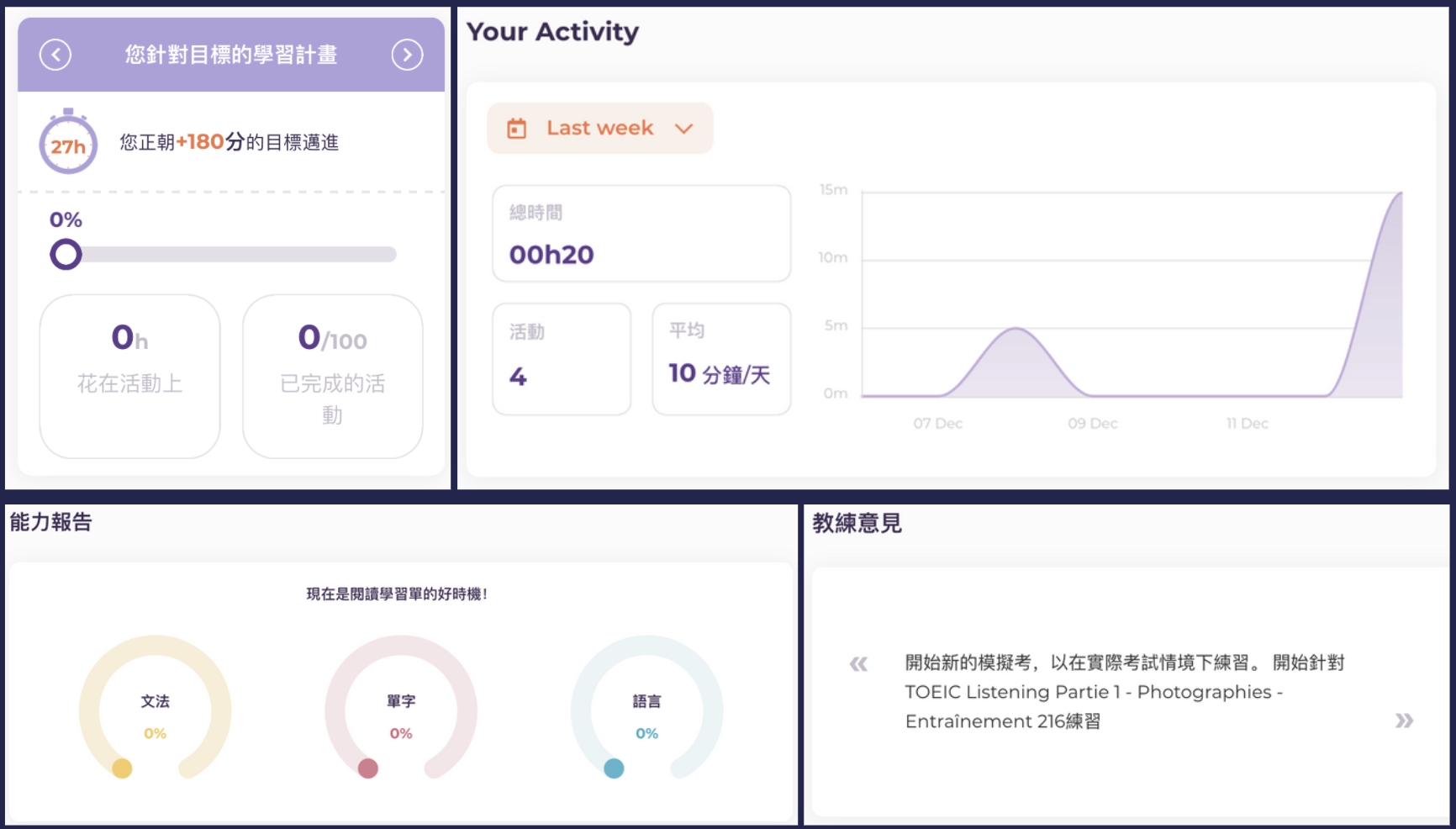Screen dimensions: 1456x829
Task: Expand the dropdown chevron next to Last week
Action: pyautogui.click(x=683, y=129)
